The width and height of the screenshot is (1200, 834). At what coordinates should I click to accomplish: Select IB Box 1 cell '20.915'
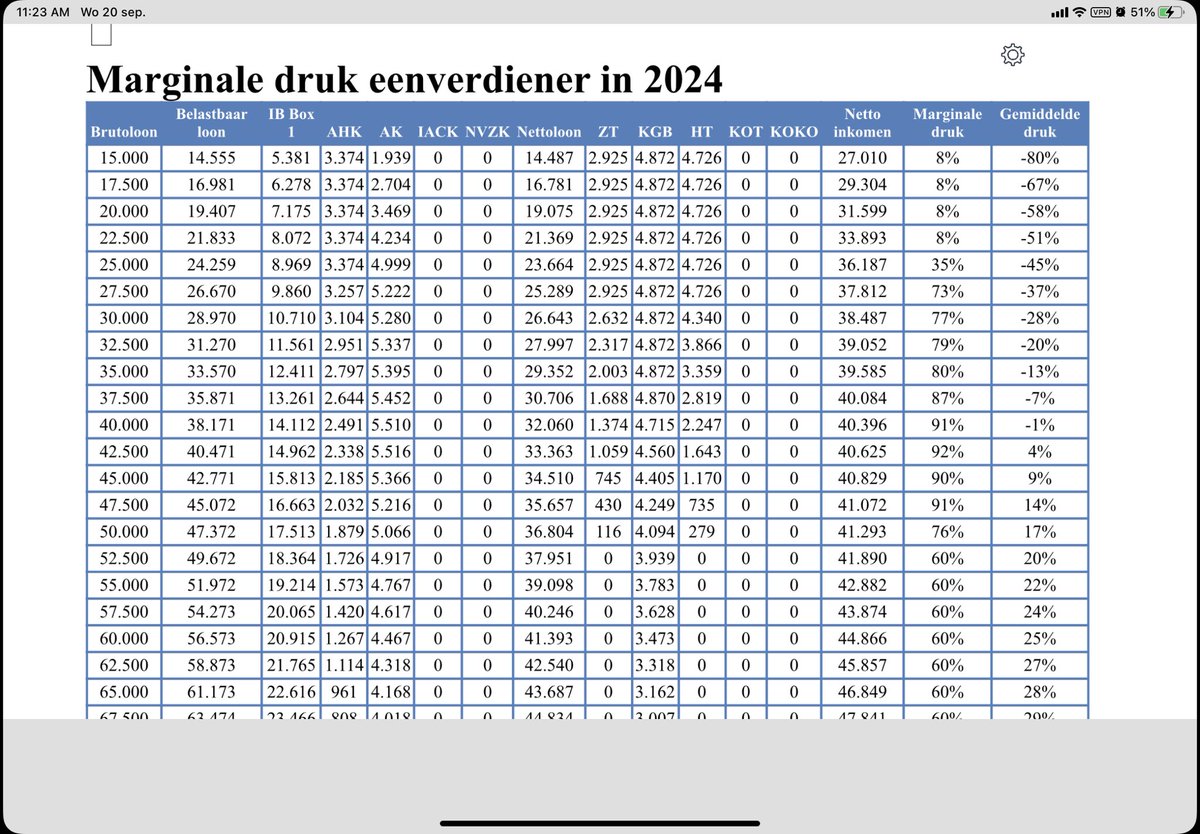(x=292, y=639)
